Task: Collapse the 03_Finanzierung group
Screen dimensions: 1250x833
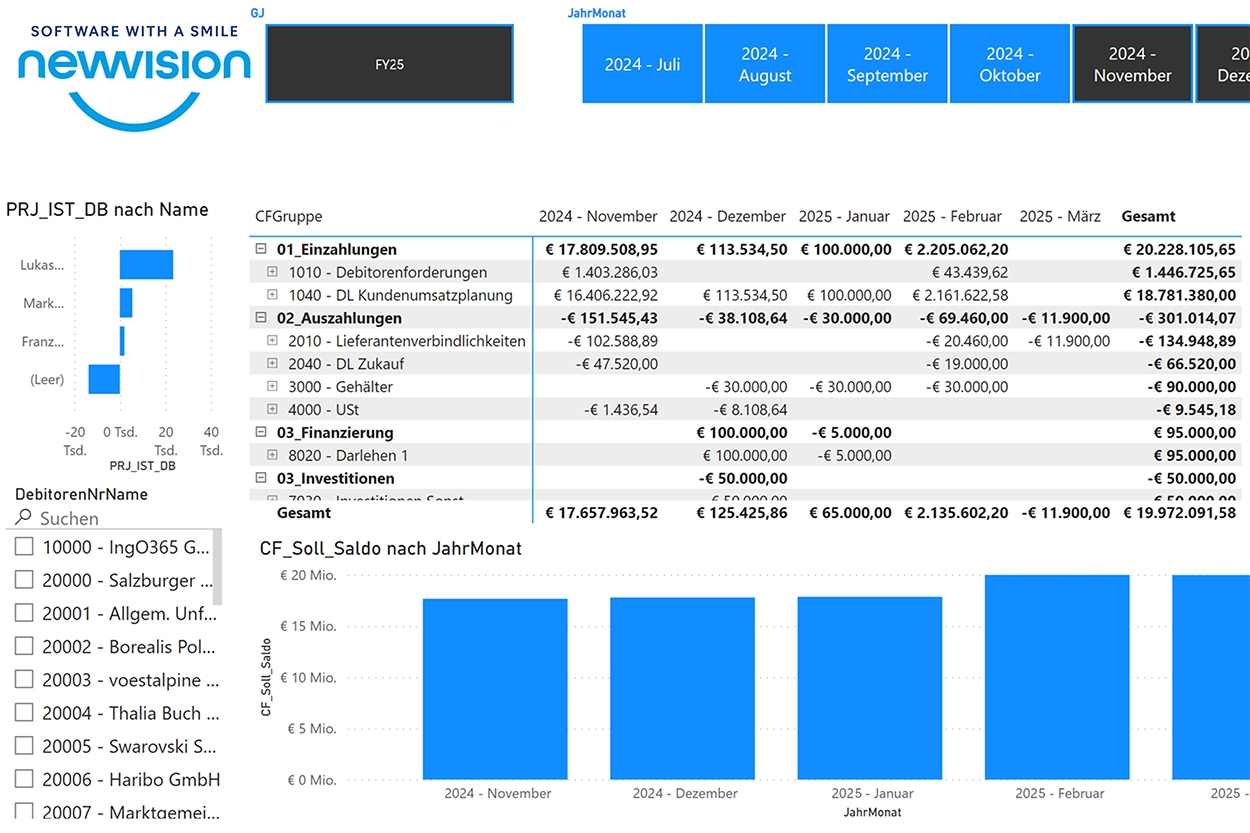Action: (261, 433)
